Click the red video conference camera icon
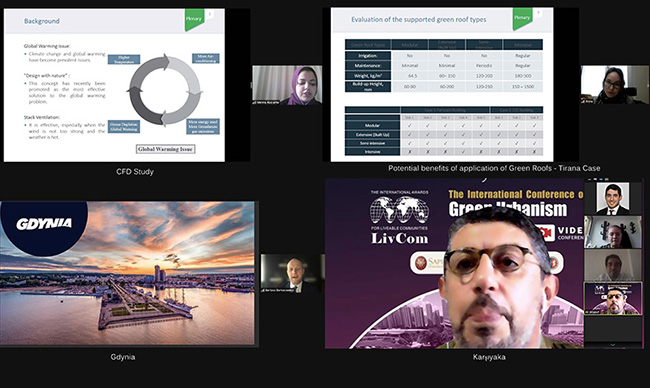The height and width of the screenshot is (388, 650). click(x=547, y=233)
